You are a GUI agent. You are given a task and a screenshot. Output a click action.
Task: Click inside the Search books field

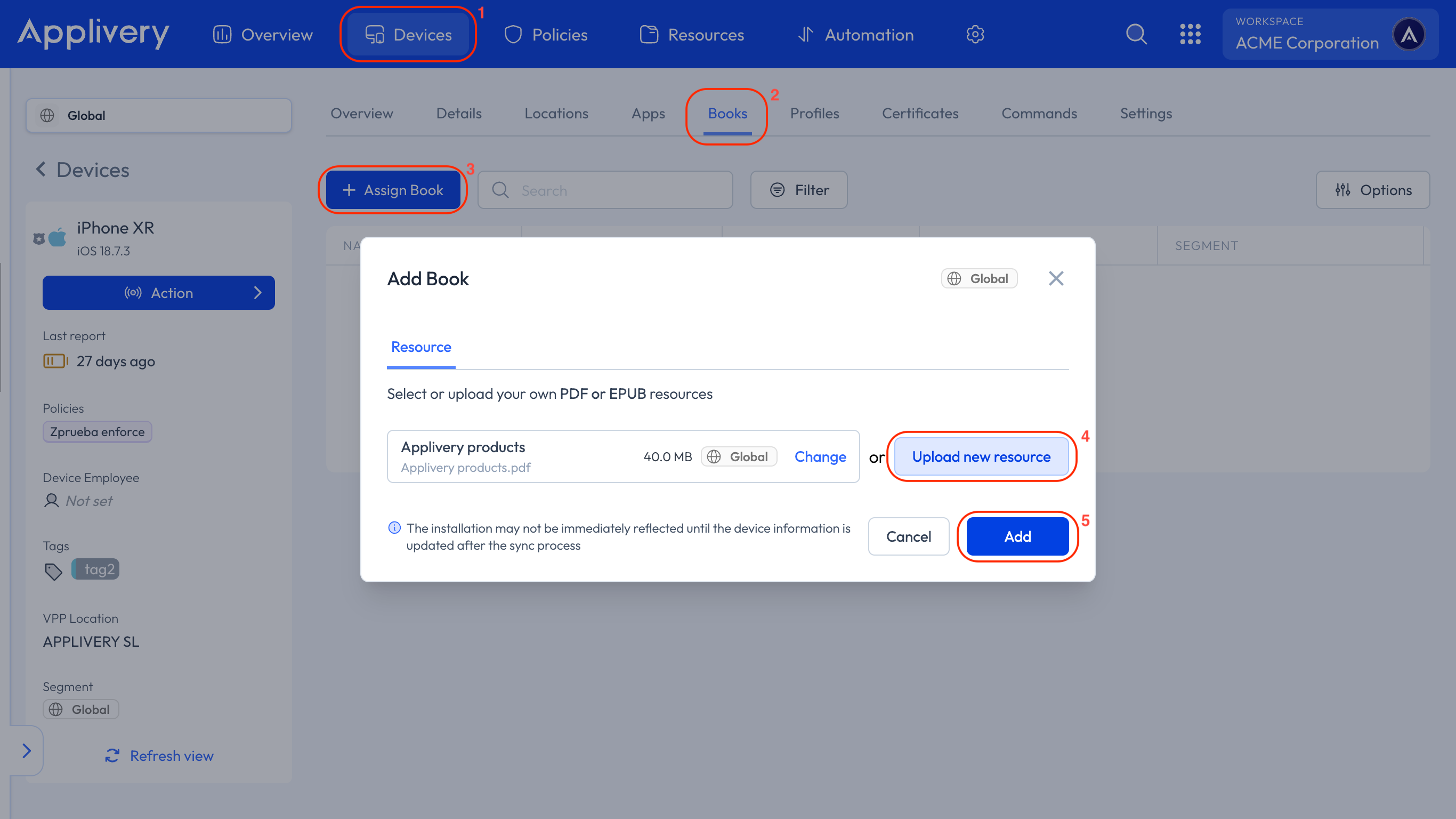(x=605, y=189)
